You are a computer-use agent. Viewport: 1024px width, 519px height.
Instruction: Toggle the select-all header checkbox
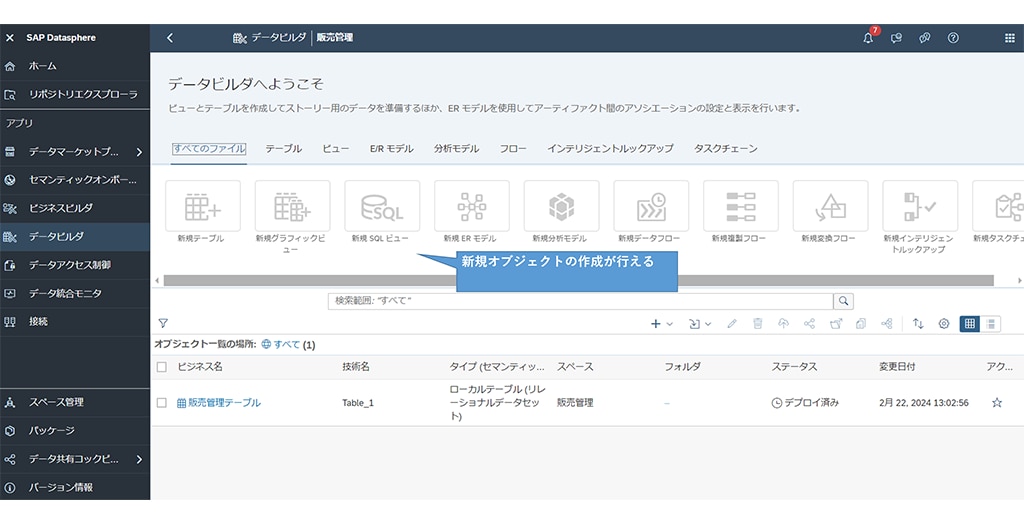(162, 367)
